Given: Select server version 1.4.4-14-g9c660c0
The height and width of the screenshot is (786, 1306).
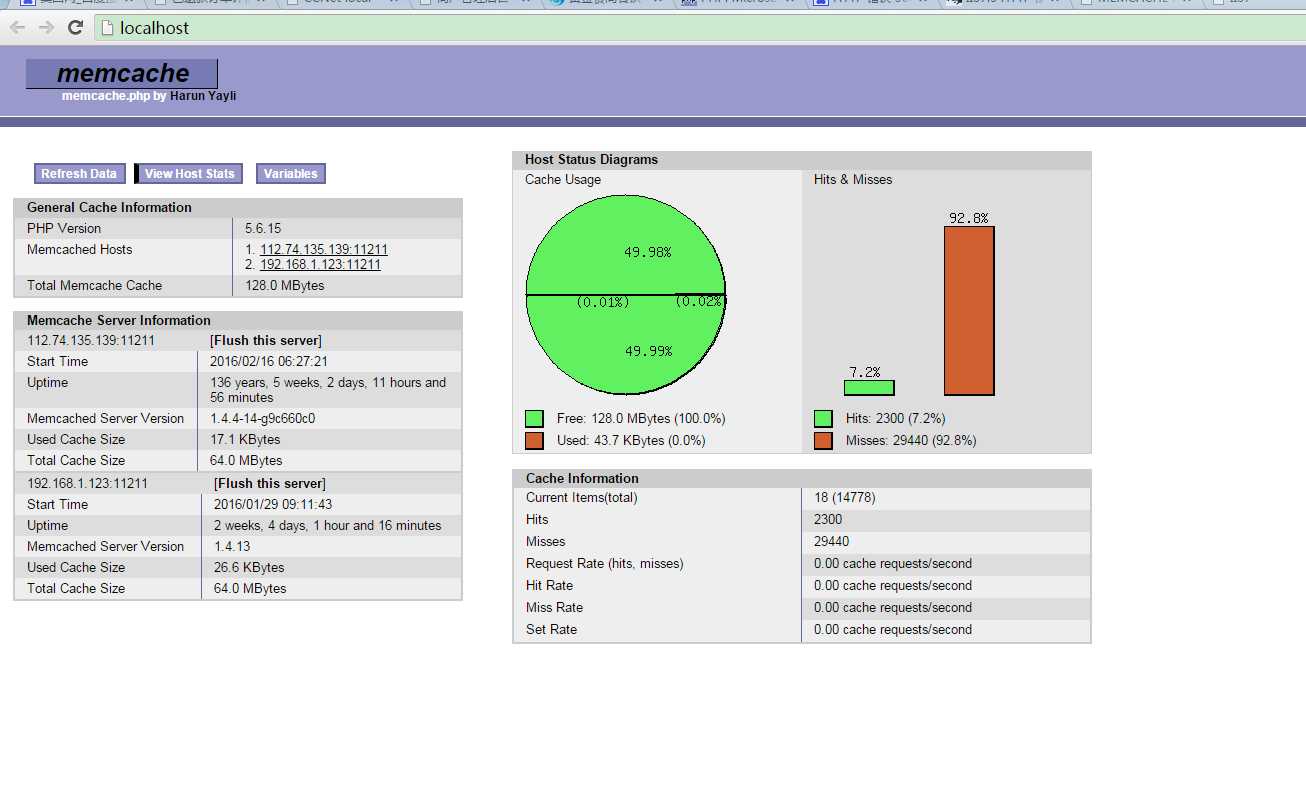Looking at the screenshot, I should 263,418.
